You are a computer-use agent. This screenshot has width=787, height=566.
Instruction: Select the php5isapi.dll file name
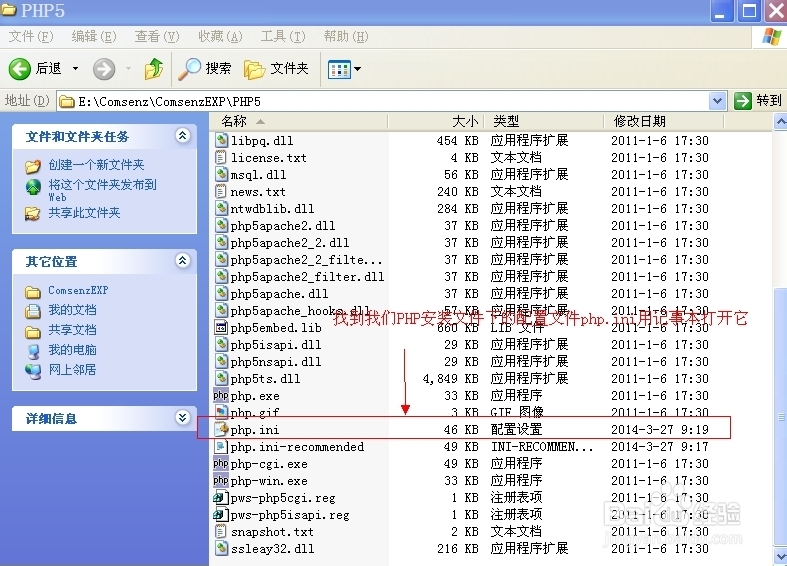coord(276,345)
